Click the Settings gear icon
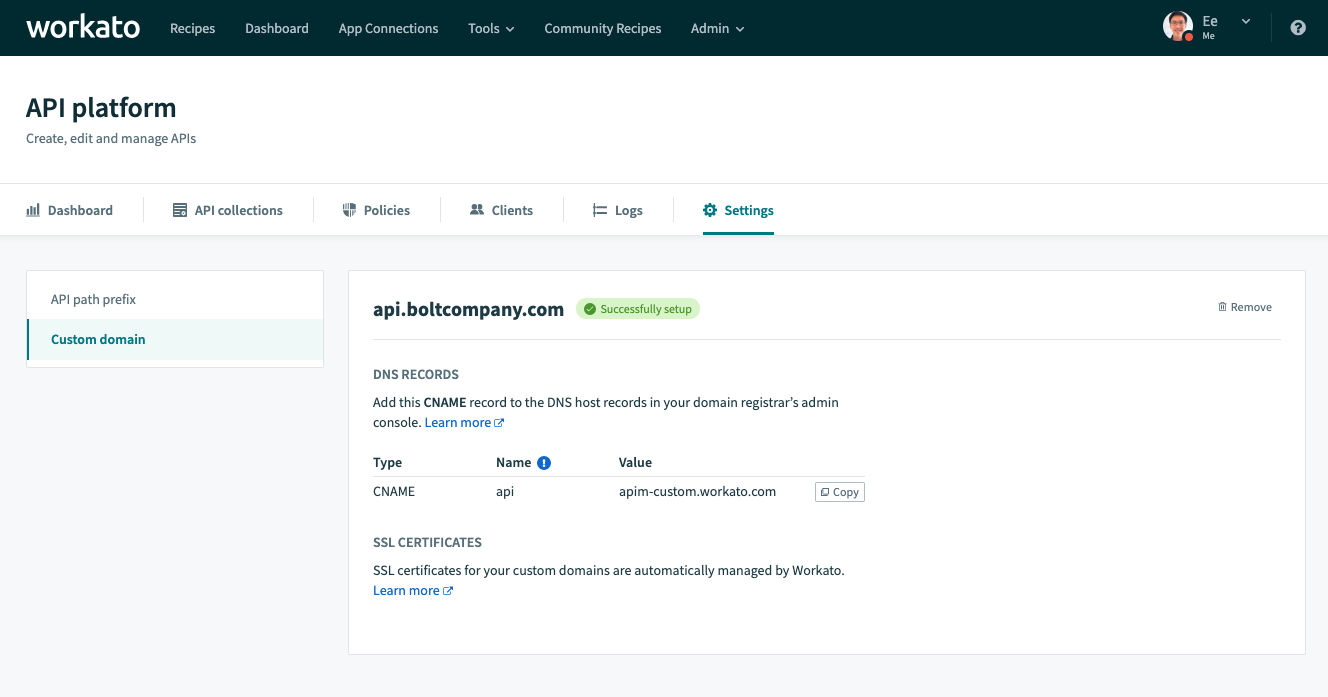 click(710, 210)
